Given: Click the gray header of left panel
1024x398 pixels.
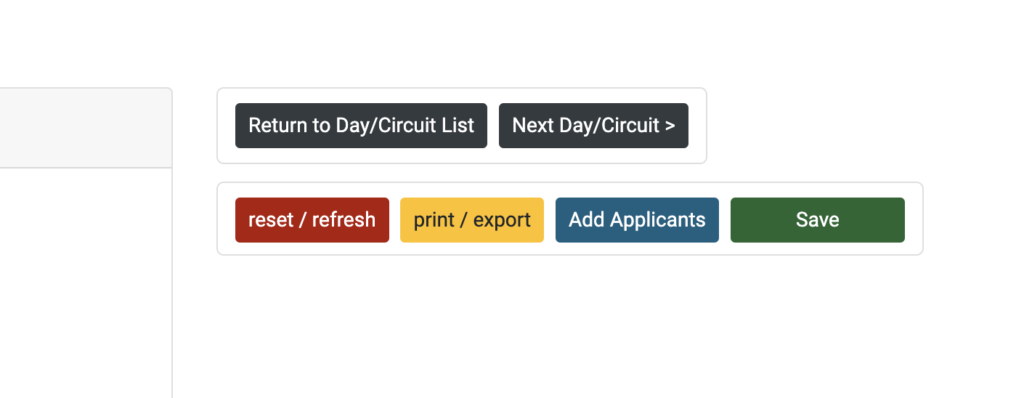Looking at the screenshot, I should [x=86, y=127].
